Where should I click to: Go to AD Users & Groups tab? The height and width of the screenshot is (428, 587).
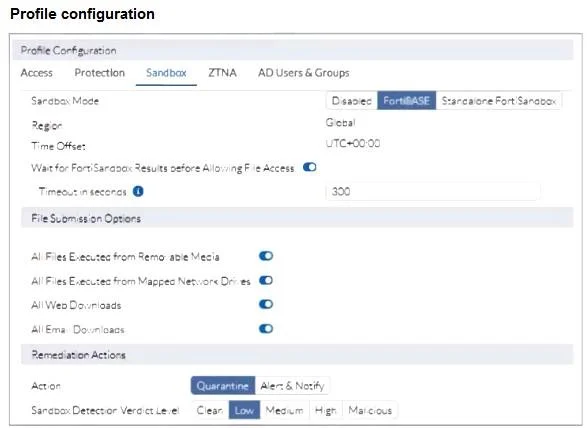coord(304,73)
